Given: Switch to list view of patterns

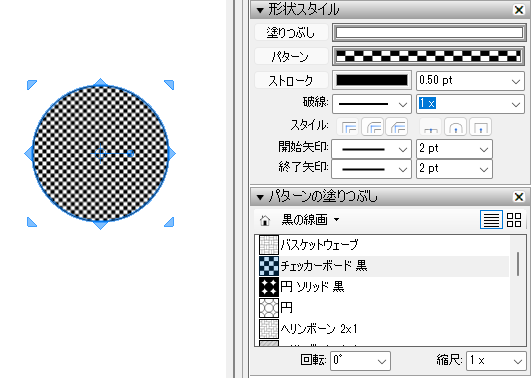Looking at the screenshot, I should coord(491,219).
